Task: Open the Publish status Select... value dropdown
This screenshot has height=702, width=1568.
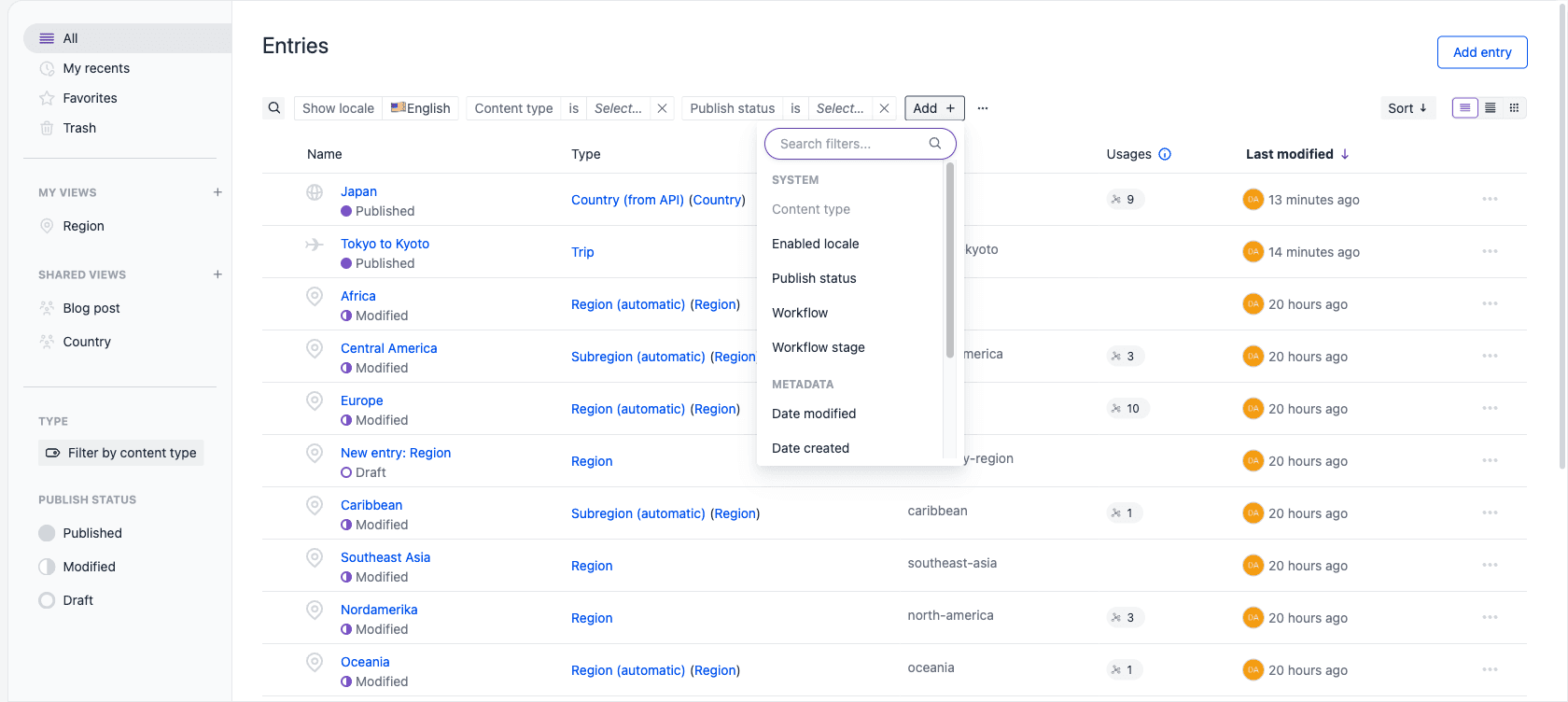Action: click(840, 108)
